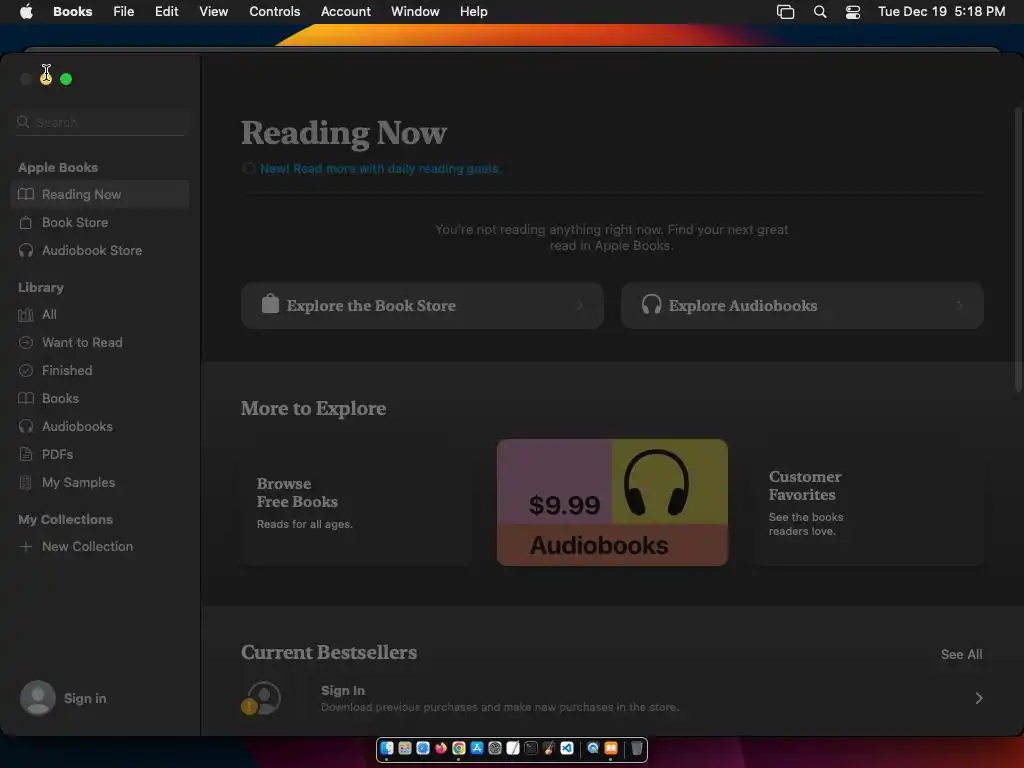
Task: Open Control Center in menu bar
Action: (x=852, y=12)
